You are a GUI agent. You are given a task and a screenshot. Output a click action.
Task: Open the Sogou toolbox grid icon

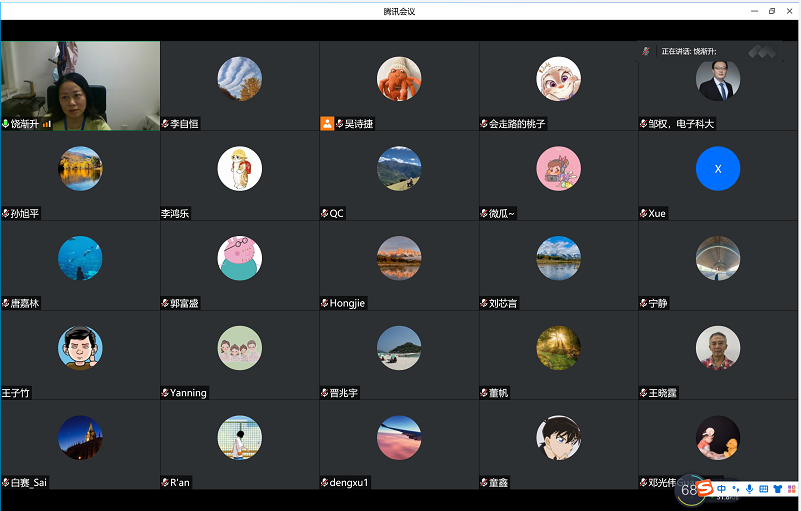click(x=791, y=489)
